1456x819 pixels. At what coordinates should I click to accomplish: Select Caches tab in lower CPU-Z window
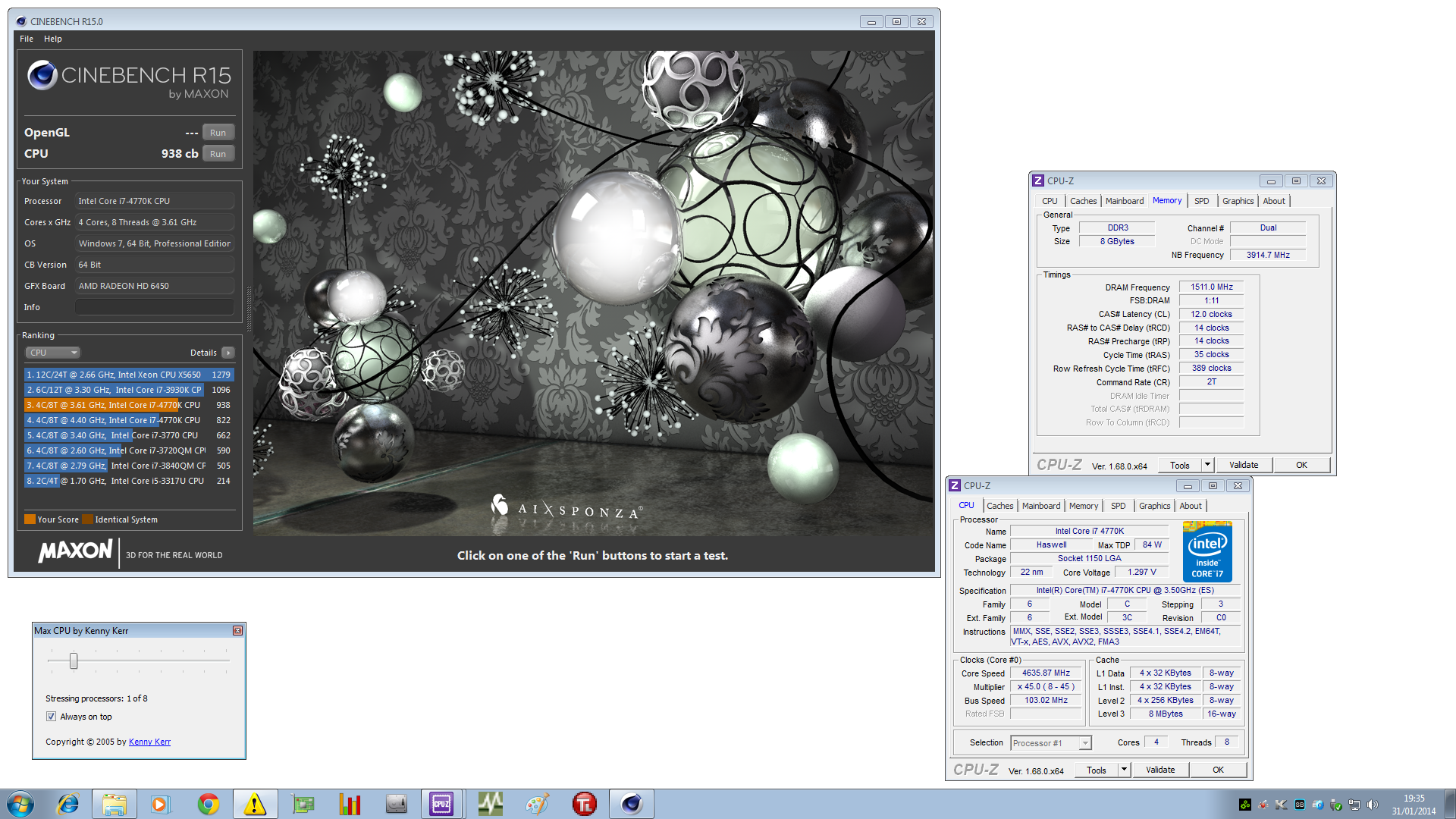[x=999, y=506]
